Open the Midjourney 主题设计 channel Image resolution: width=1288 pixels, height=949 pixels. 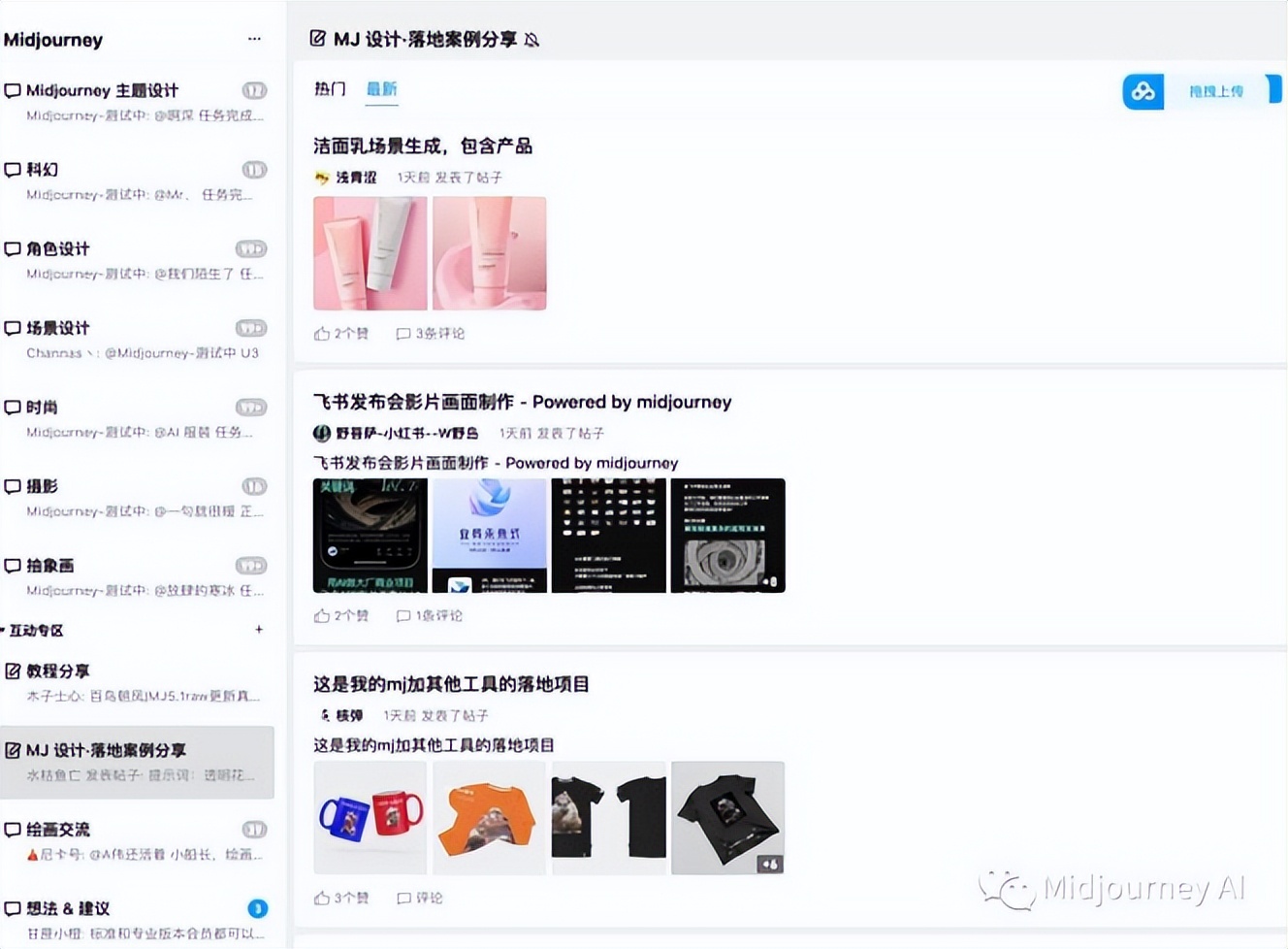point(136,102)
